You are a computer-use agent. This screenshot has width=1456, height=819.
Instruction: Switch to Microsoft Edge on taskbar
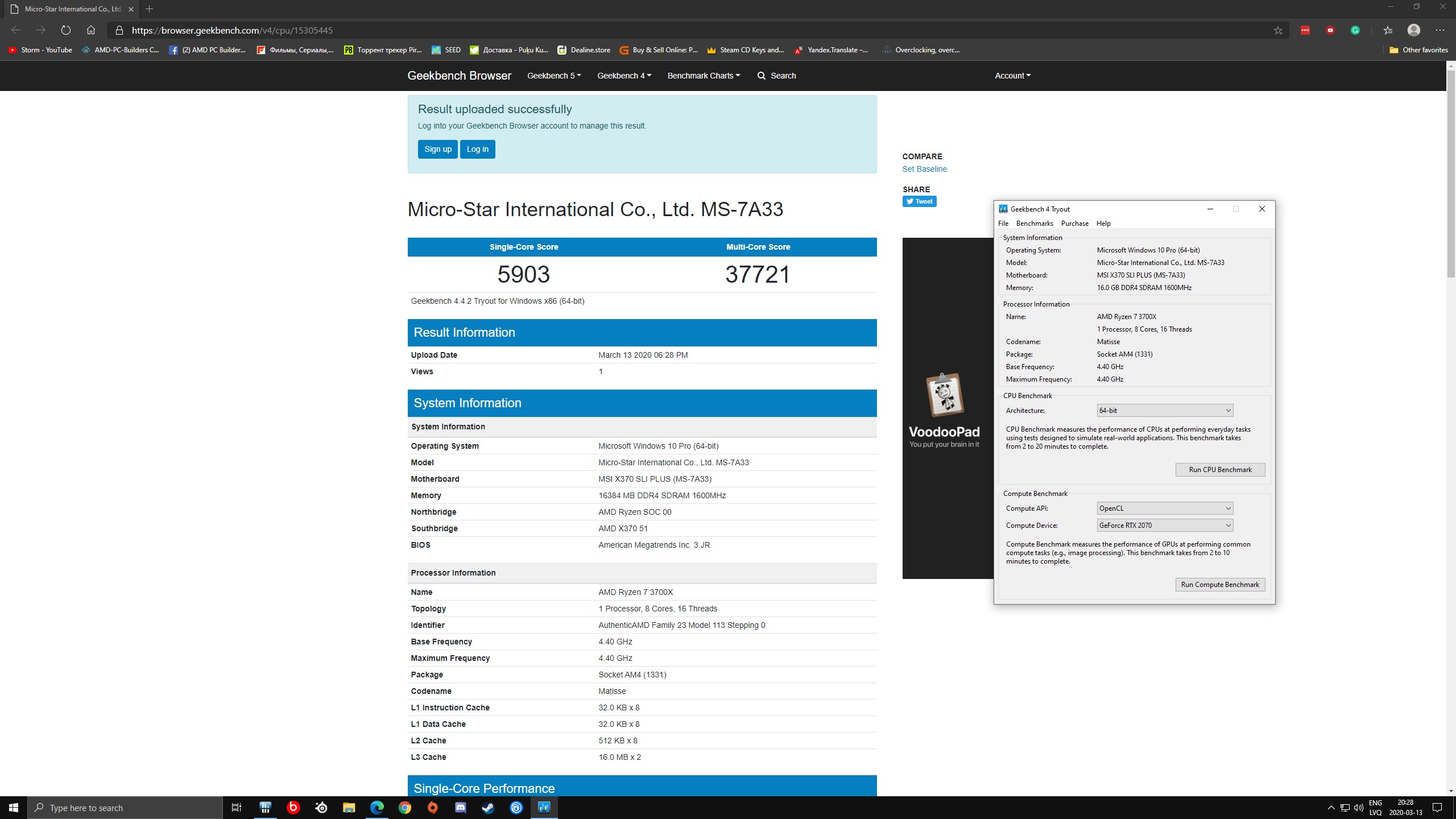pyautogui.click(x=377, y=808)
